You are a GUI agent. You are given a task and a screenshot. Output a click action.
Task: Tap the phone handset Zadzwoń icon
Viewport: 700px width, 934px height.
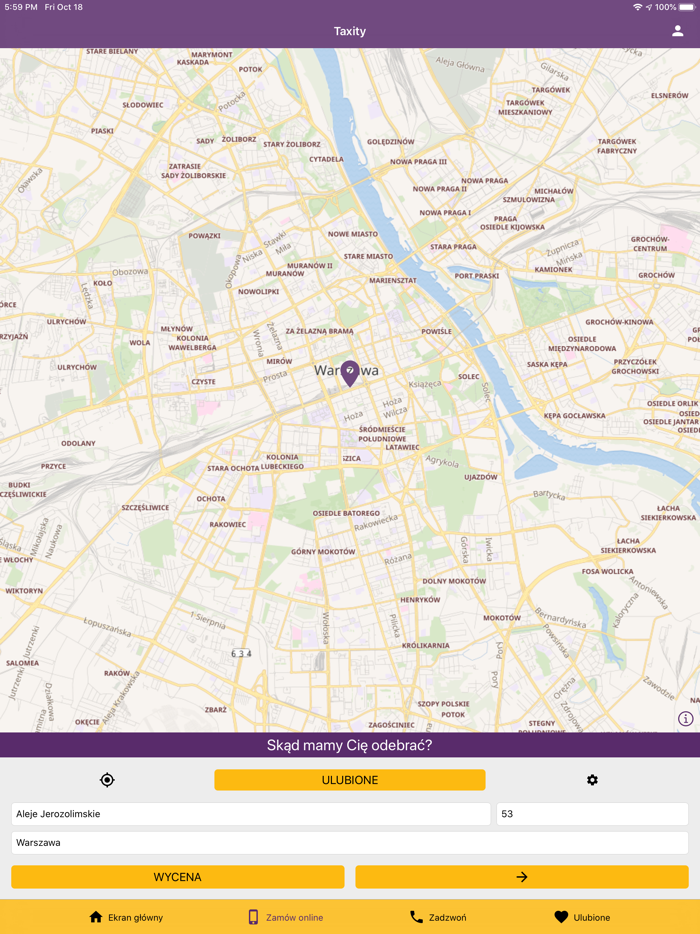point(416,917)
